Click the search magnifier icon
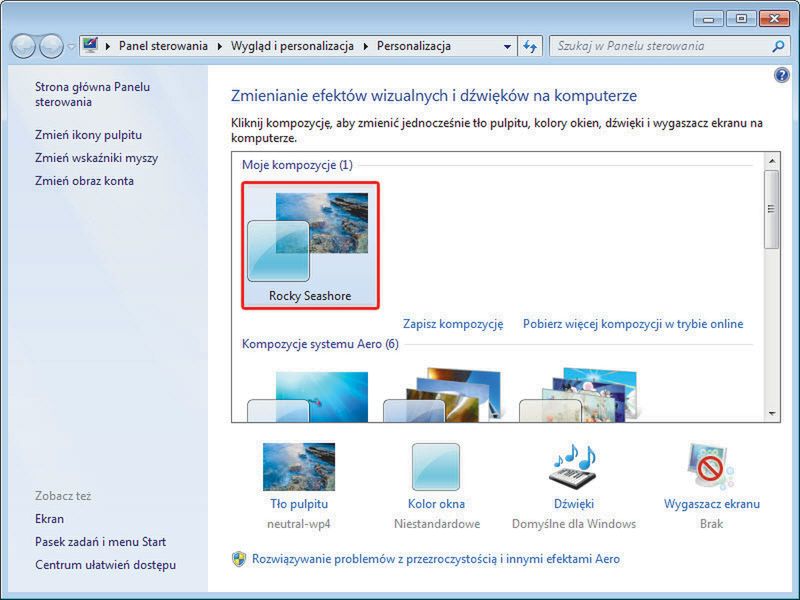This screenshot has height=600, width=800. [778, 46]
